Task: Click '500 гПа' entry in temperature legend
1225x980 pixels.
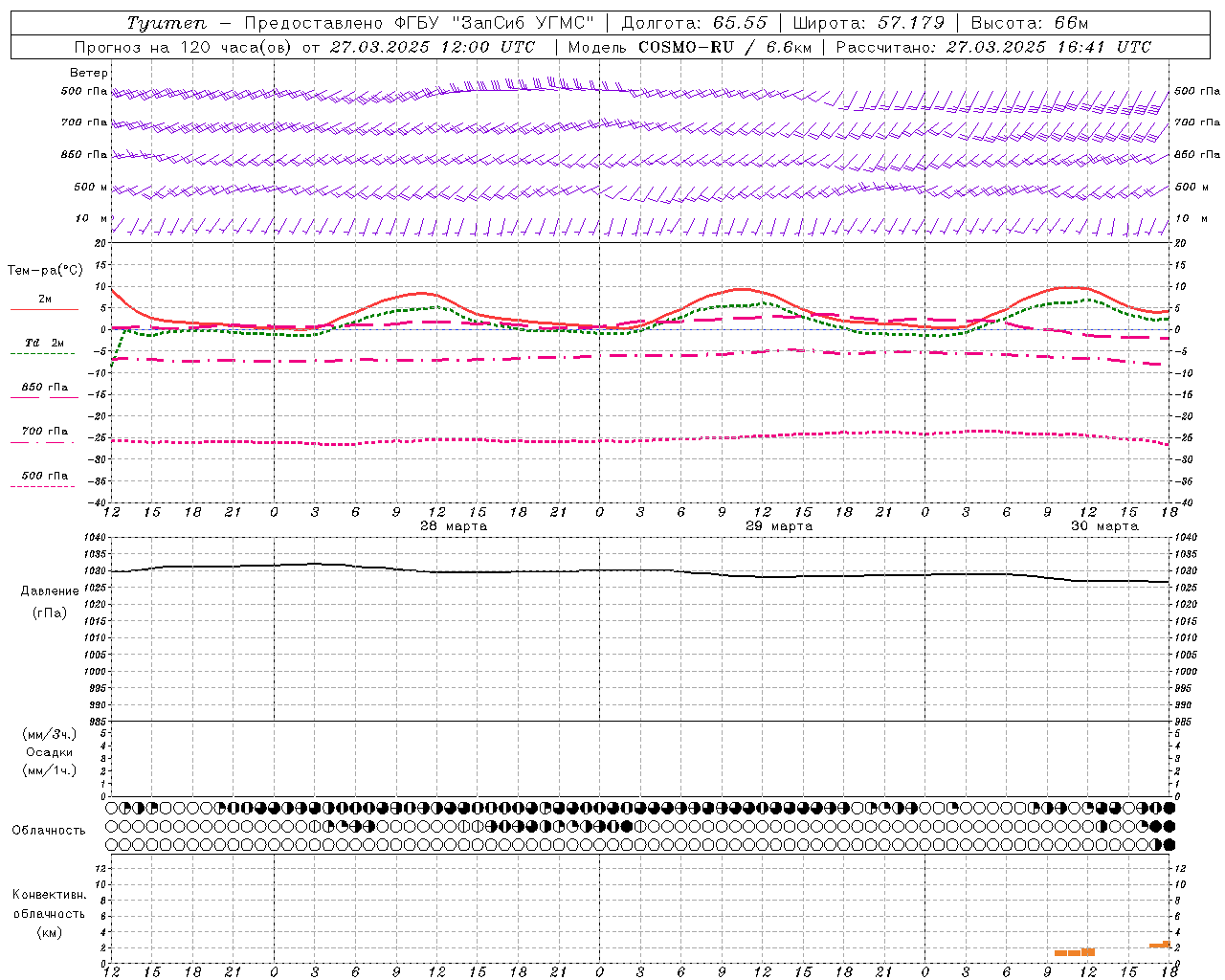Action: [45, 476]
